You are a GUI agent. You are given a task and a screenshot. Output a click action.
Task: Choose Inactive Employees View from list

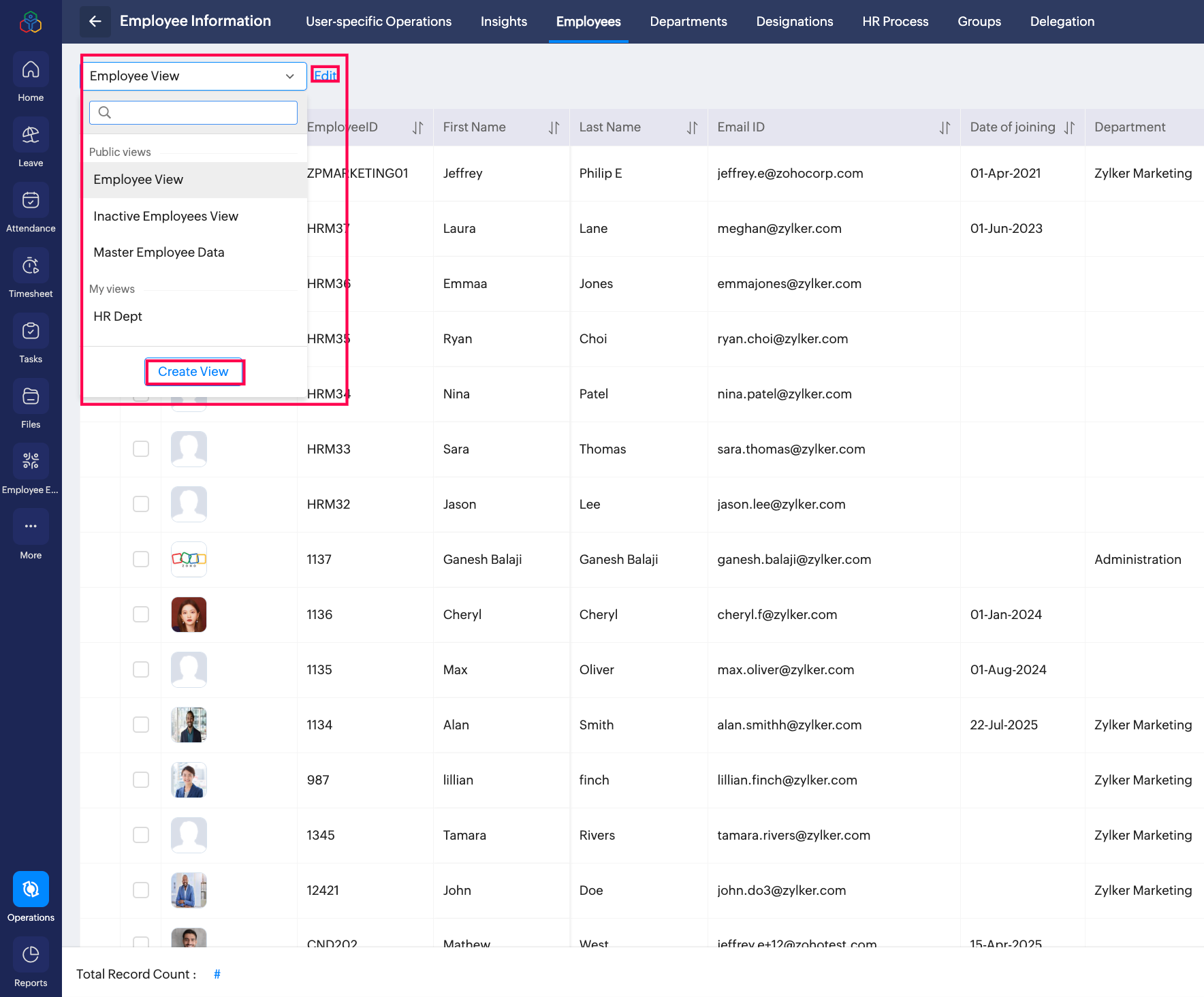coord(165,217)
